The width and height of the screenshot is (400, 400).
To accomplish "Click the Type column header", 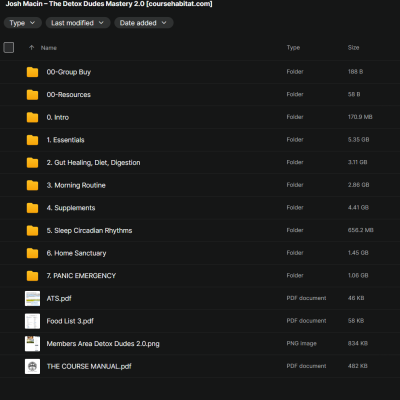I will [x=293, y=48].
